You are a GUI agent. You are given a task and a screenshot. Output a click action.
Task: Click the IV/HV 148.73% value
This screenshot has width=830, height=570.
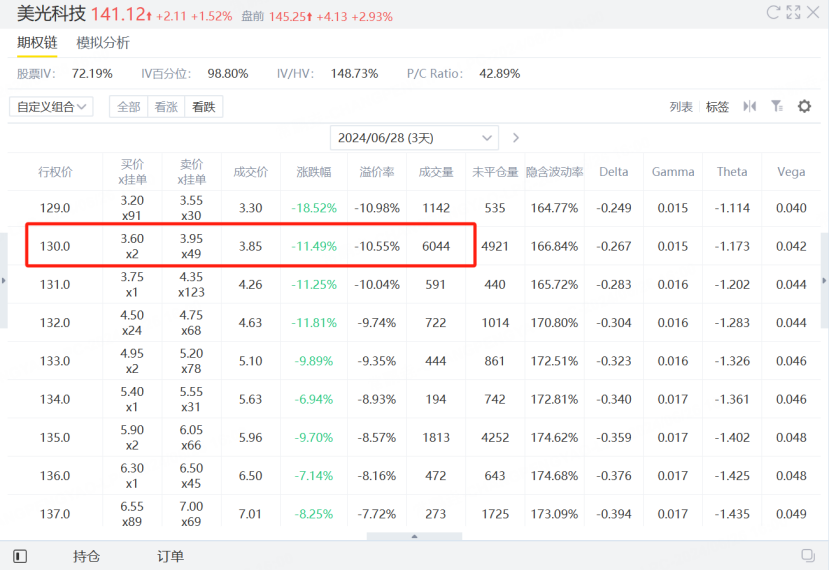click(x=354, y=74)
